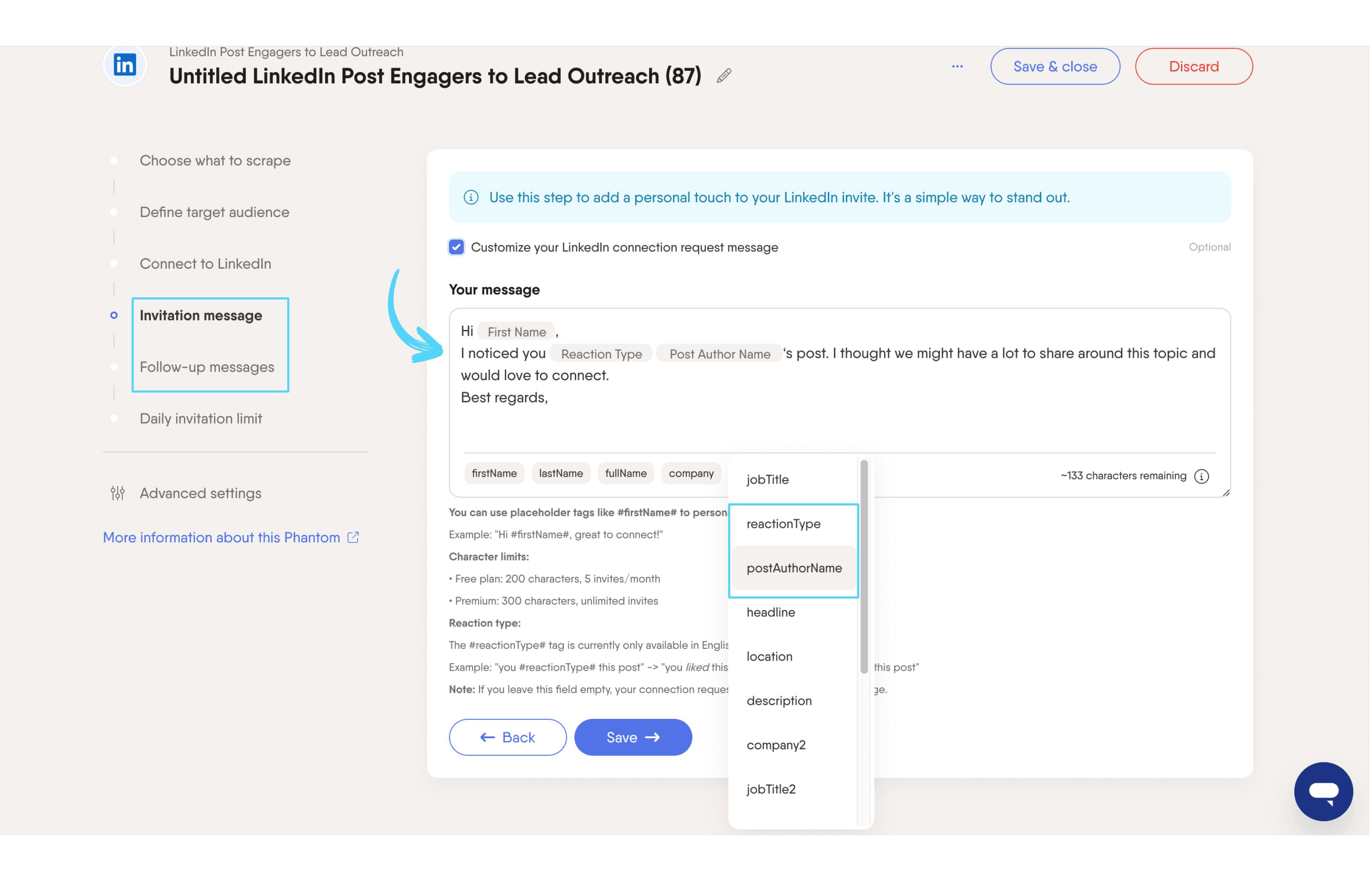
Task: Click the "Reaction type:" heading
Action: tap(485, 623)
